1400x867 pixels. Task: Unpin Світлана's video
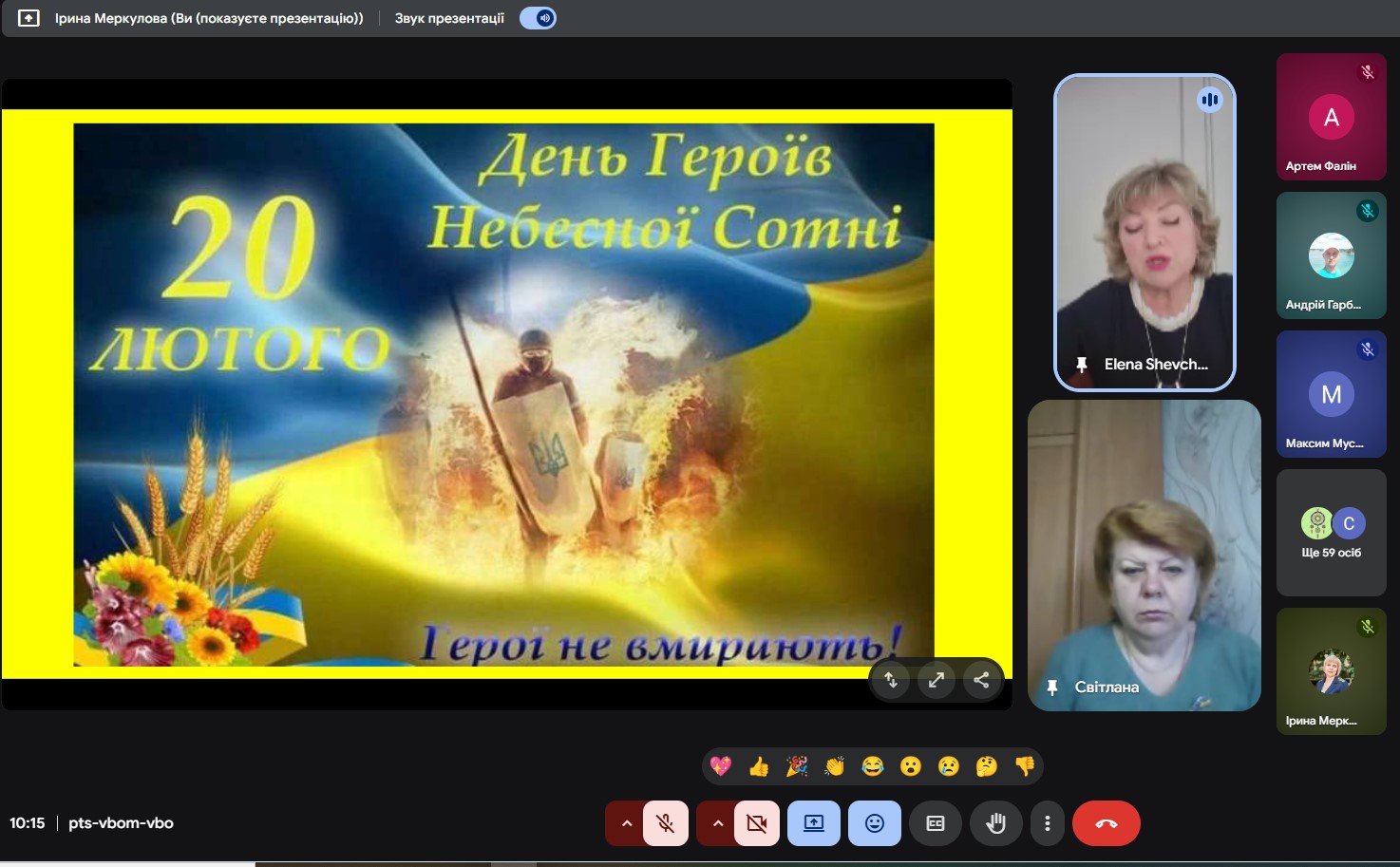1053,688
